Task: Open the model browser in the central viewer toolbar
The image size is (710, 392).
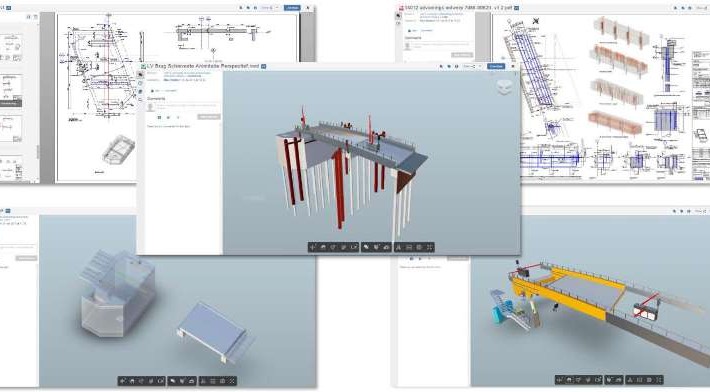Action: (x=398, y=247)
